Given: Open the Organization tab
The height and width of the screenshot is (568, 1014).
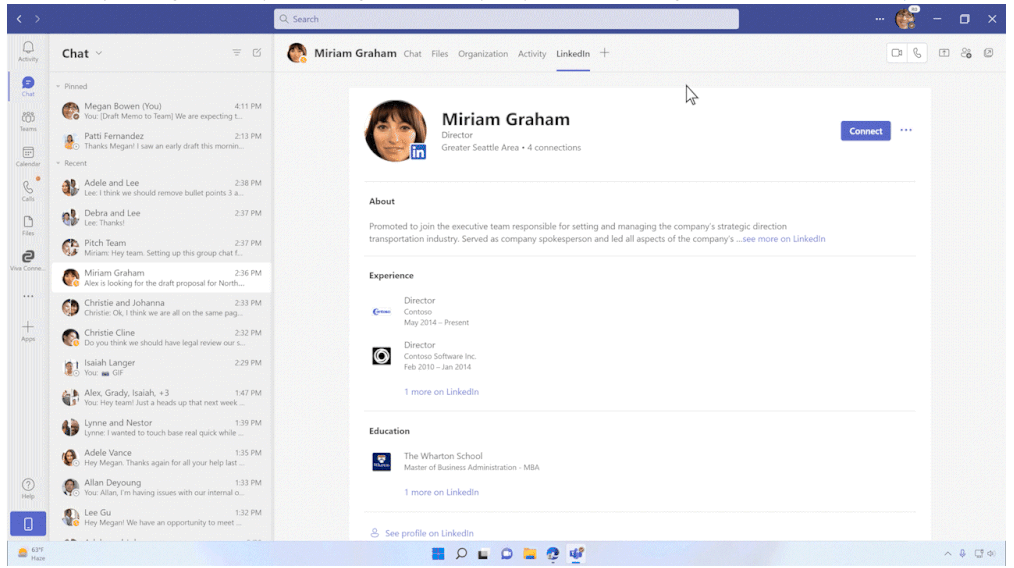Looking at the screenshot, I should click(x=483, y=54).
